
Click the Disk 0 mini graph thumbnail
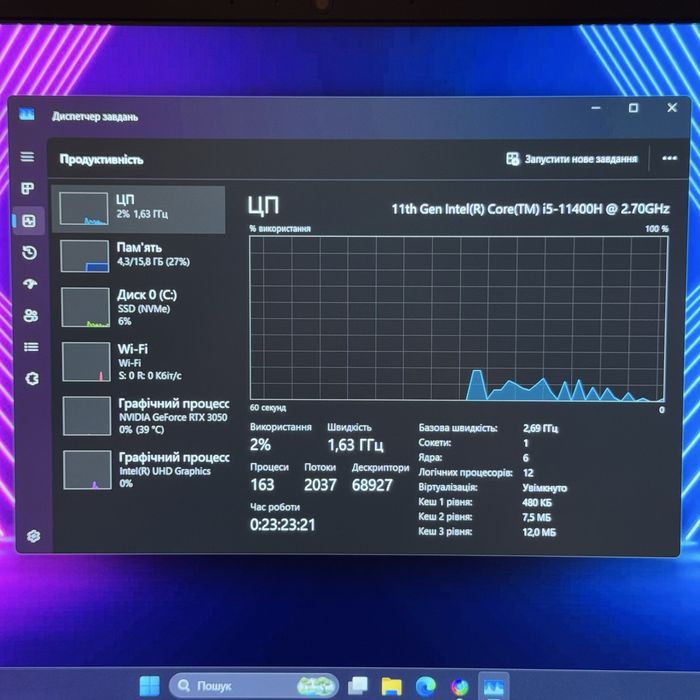tap(85, 307)
